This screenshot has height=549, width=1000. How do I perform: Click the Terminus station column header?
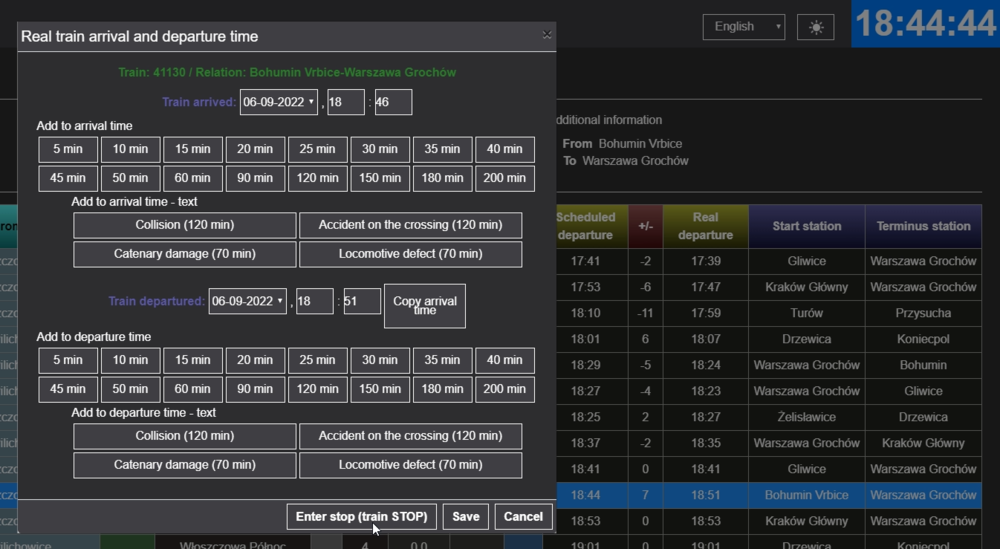(x=923, y=226)
